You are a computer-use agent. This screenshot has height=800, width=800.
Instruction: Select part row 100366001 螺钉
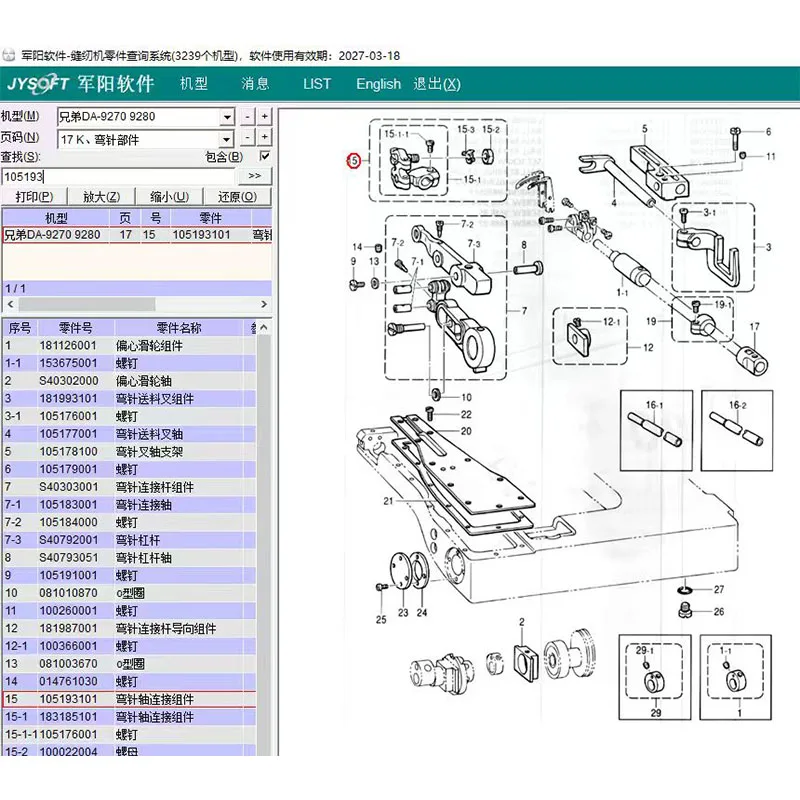129,646
